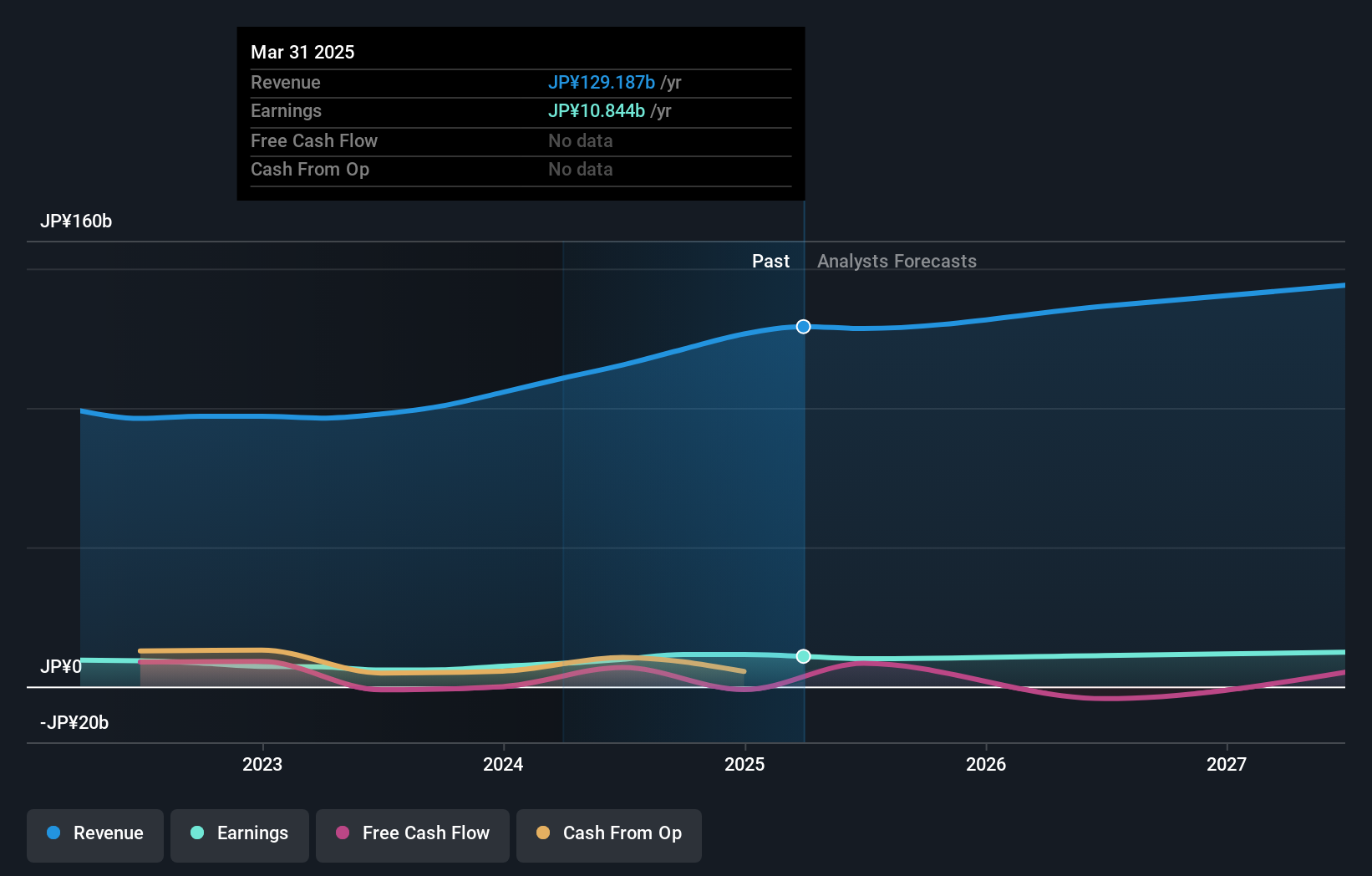Click the 2025 x-axis label
Viewport: 1372px width, 876px height.
pyautogui.click(x=744, y=764)
